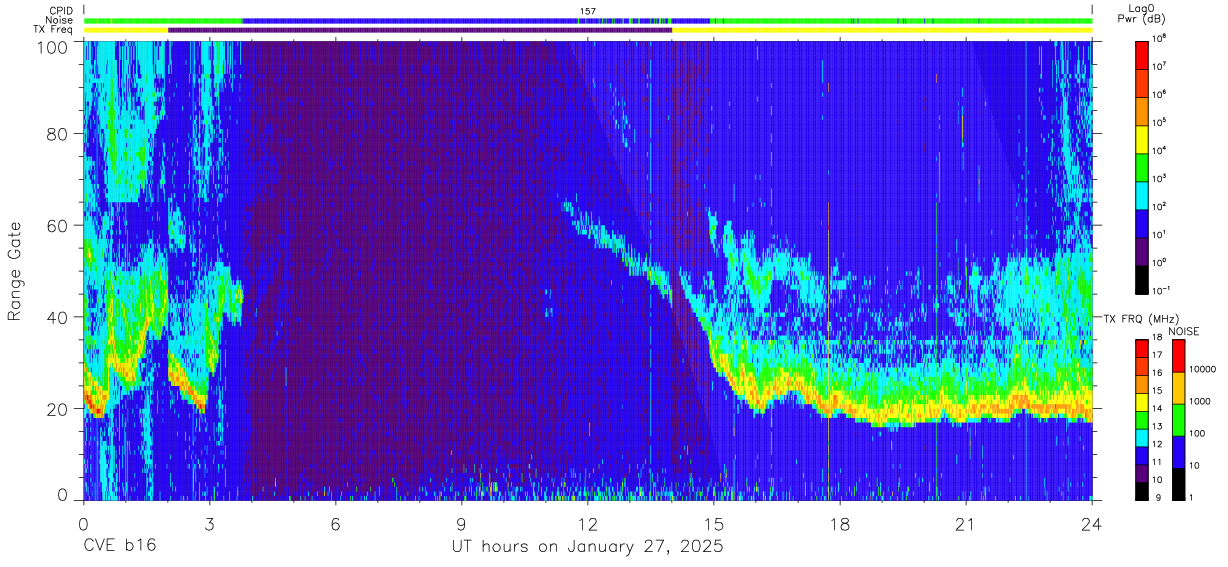Pick the green segment of the NOISE colorbar

pos(1178,420)
